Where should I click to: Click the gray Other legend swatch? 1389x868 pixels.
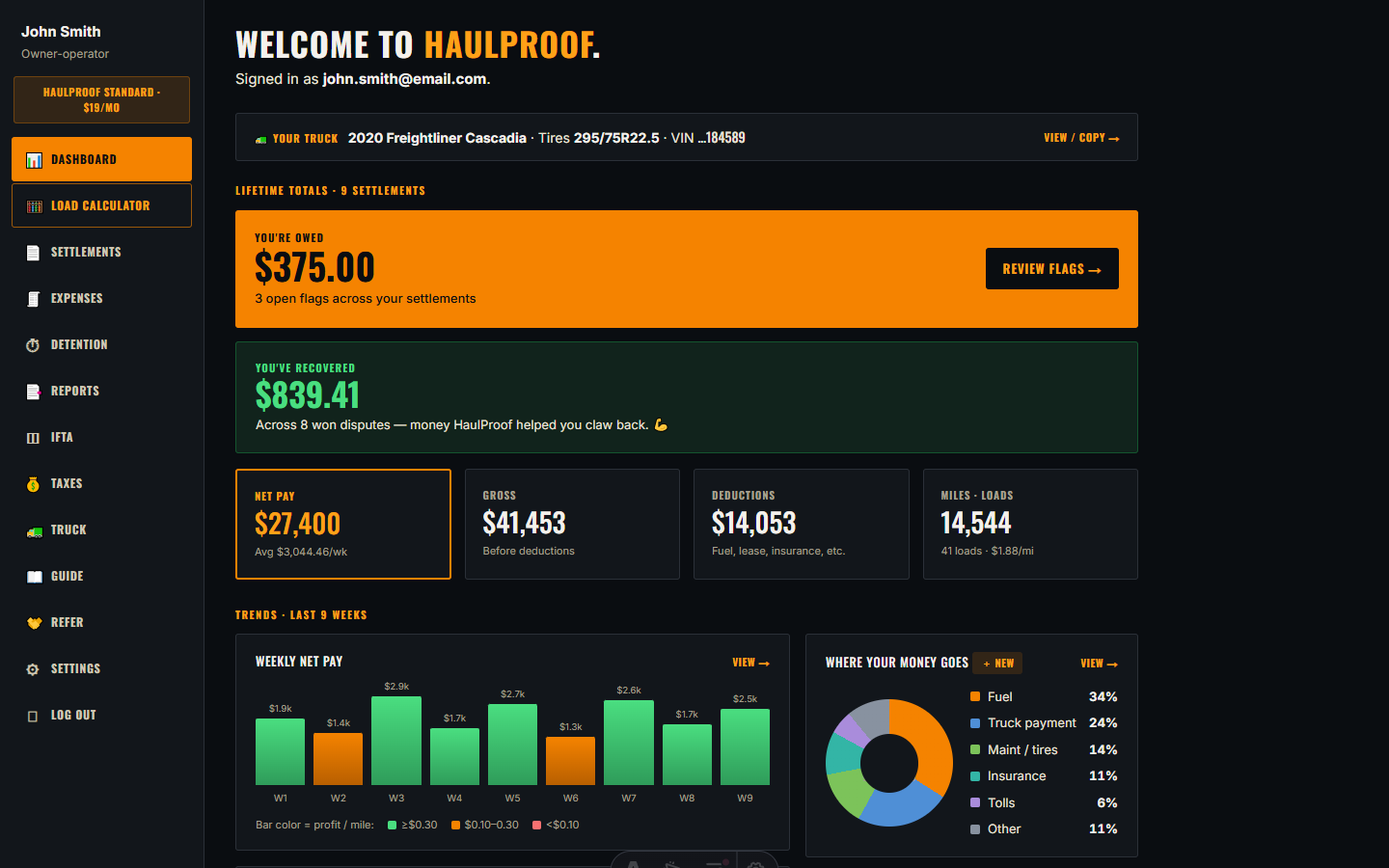pos(975,829)
